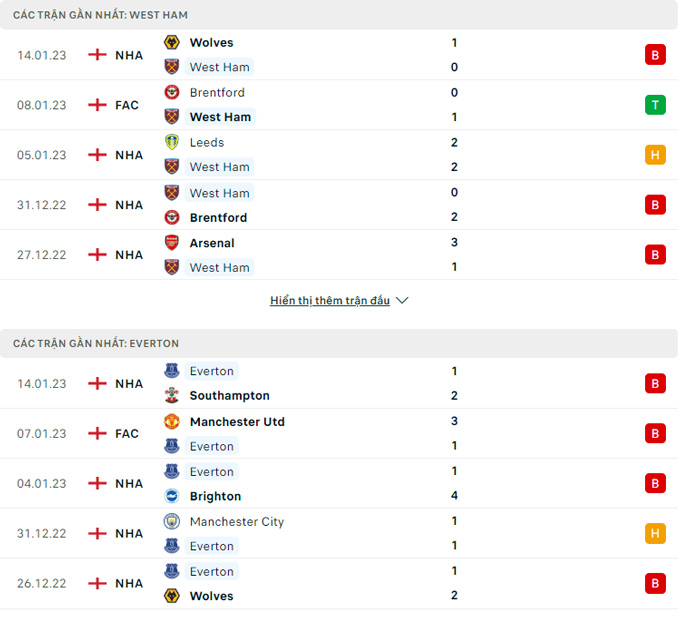Click orange H badge for Manchester City match
This screenshot has width=680, height=617.
tap(655, 534)
